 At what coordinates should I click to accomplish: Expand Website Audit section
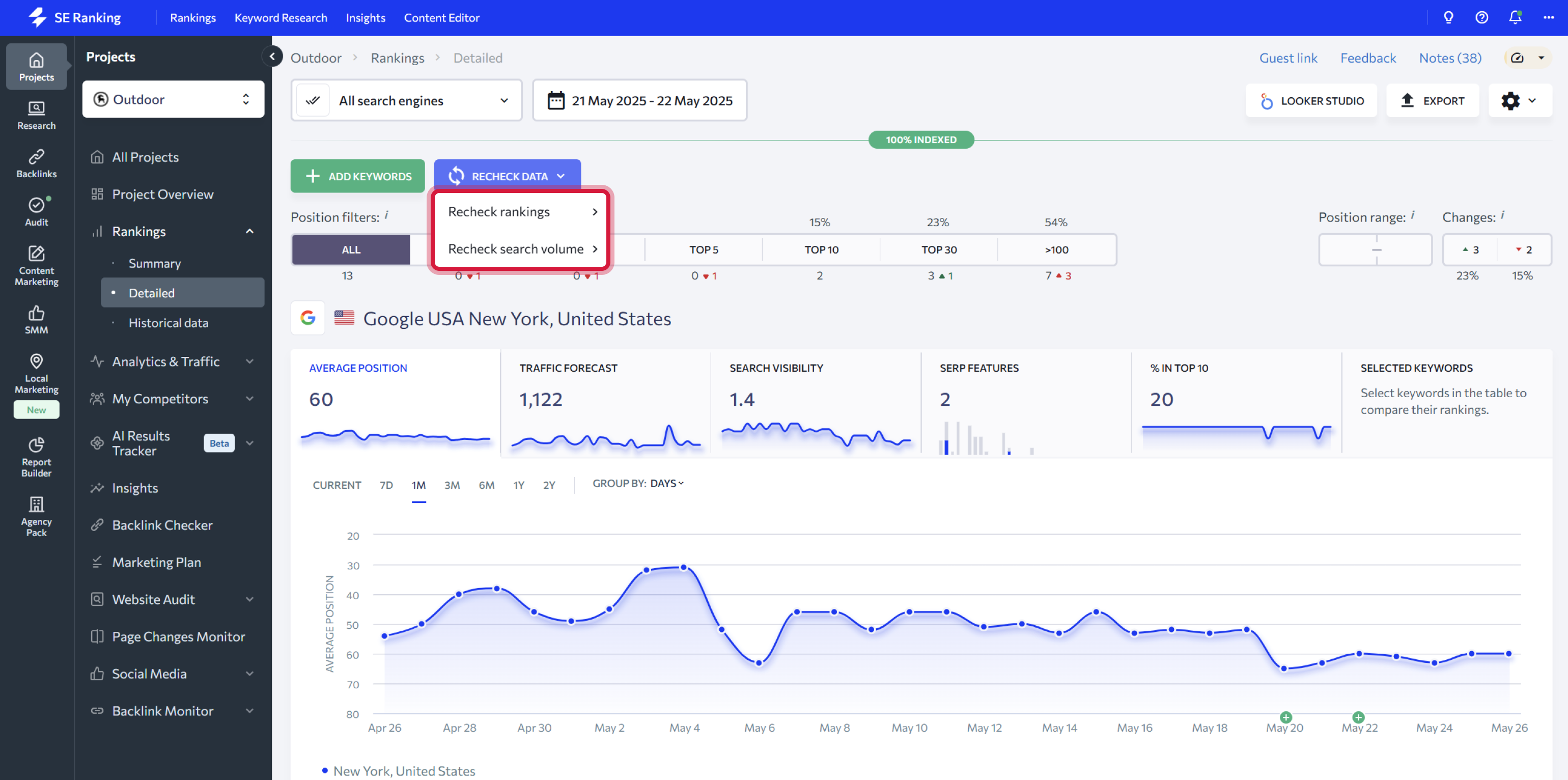pyautogui.click(x=249, y=599)
